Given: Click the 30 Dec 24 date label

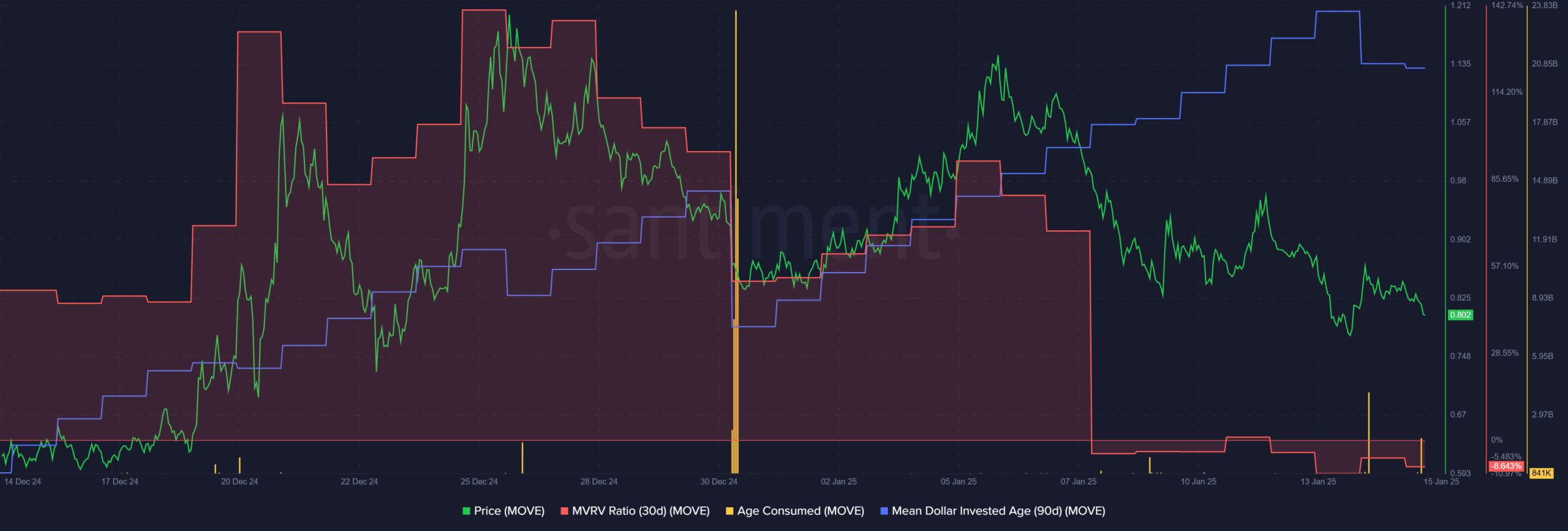Looking at the screenshot, I should point(719,481).
